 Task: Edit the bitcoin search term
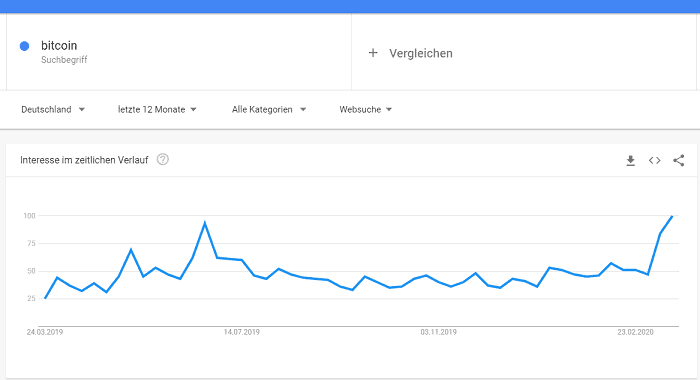pos(59,46)
